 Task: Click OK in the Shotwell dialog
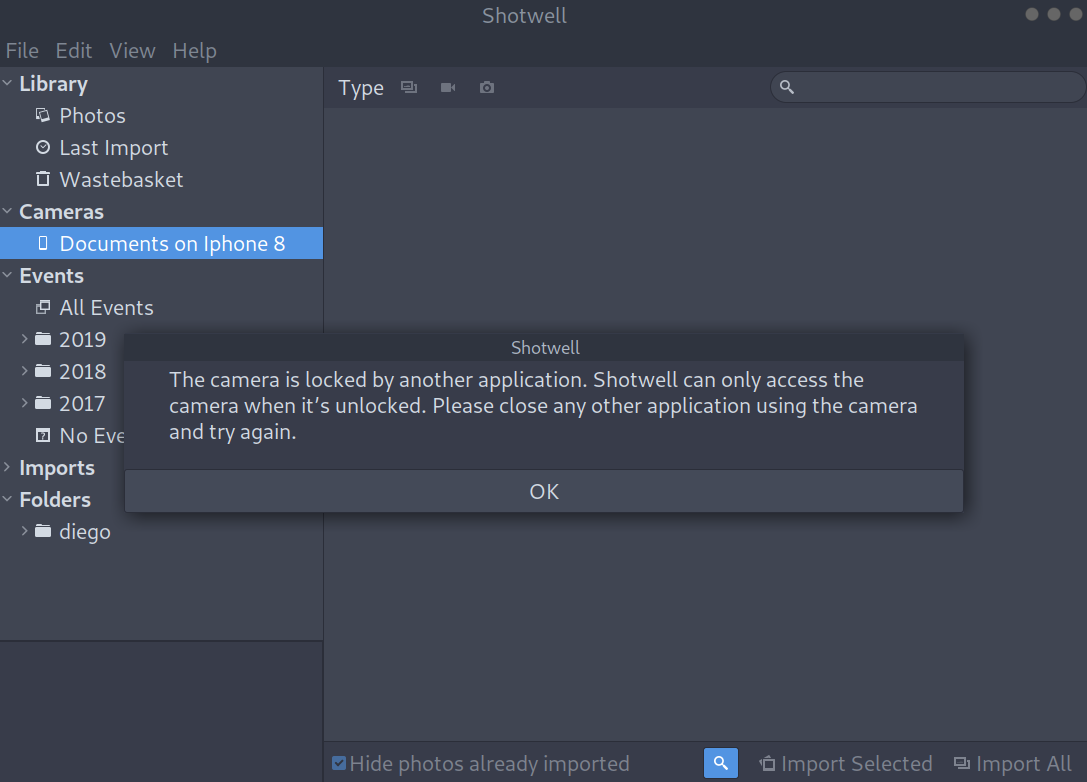544,491
